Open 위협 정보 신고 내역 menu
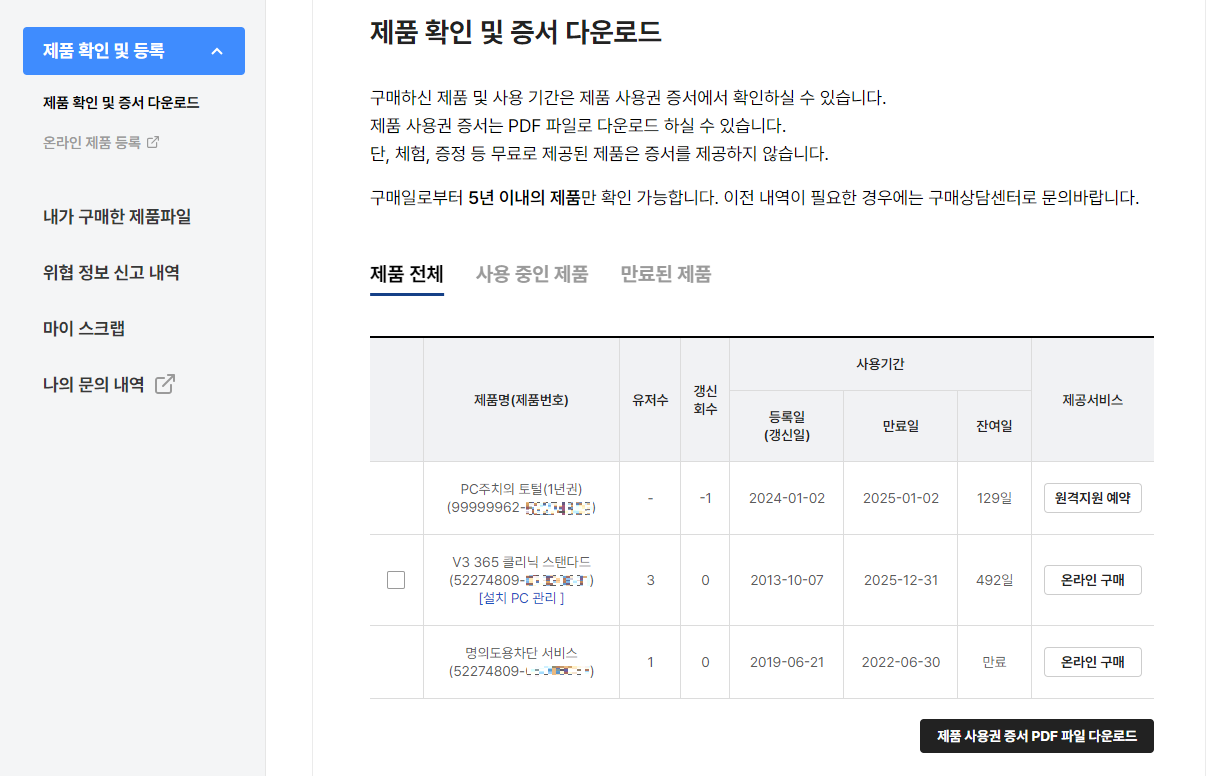 [x=111, y=272]
